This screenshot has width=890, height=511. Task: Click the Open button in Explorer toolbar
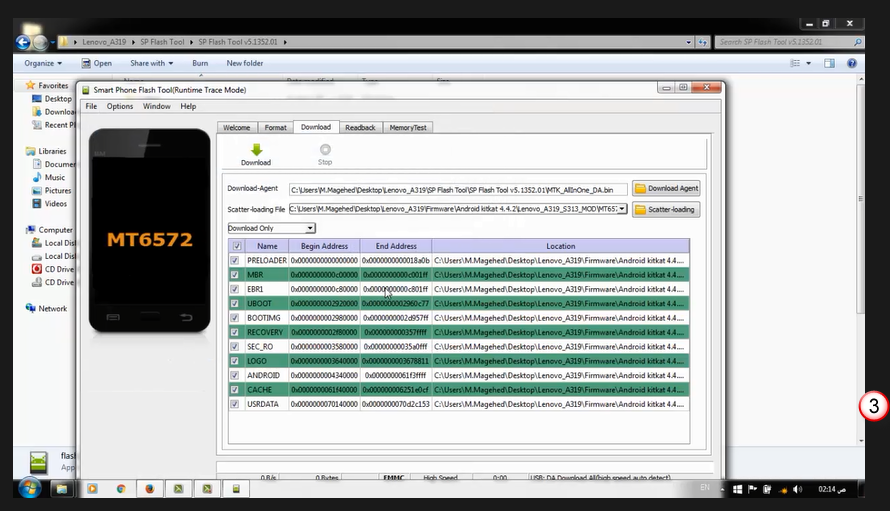[96, 63]
